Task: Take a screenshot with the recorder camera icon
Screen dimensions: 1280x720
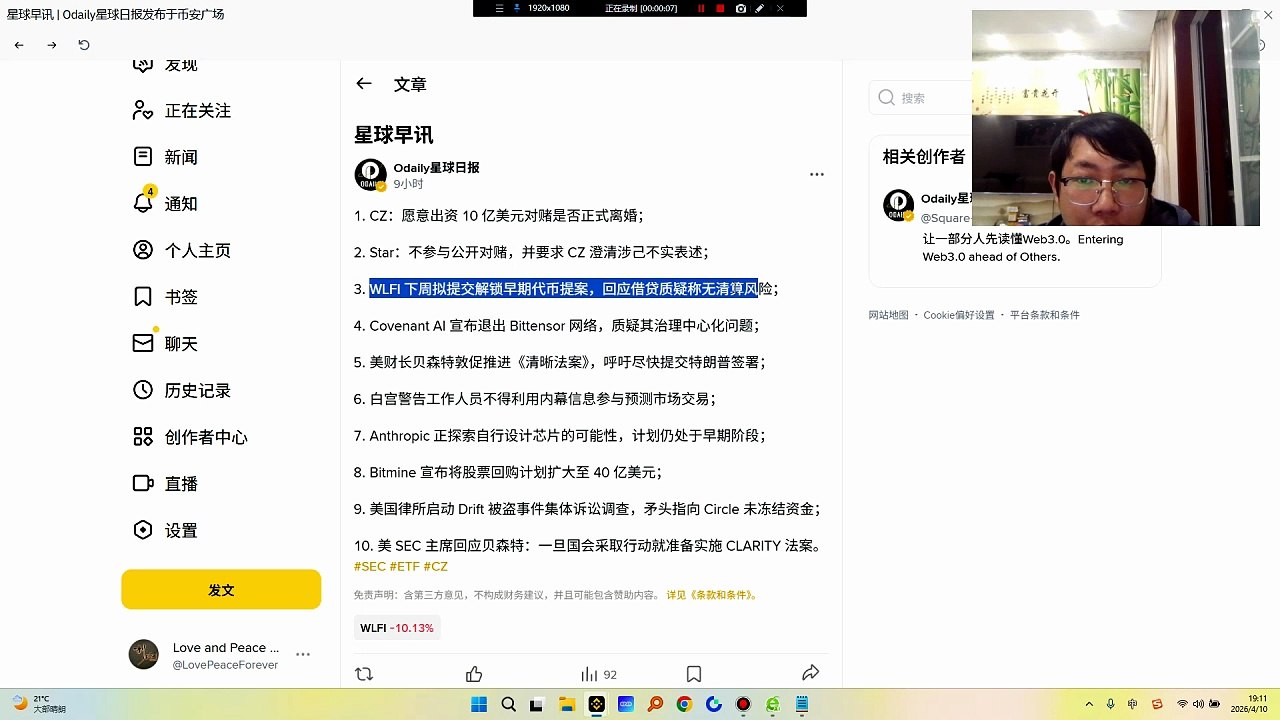Action: [x=741, y=8]
